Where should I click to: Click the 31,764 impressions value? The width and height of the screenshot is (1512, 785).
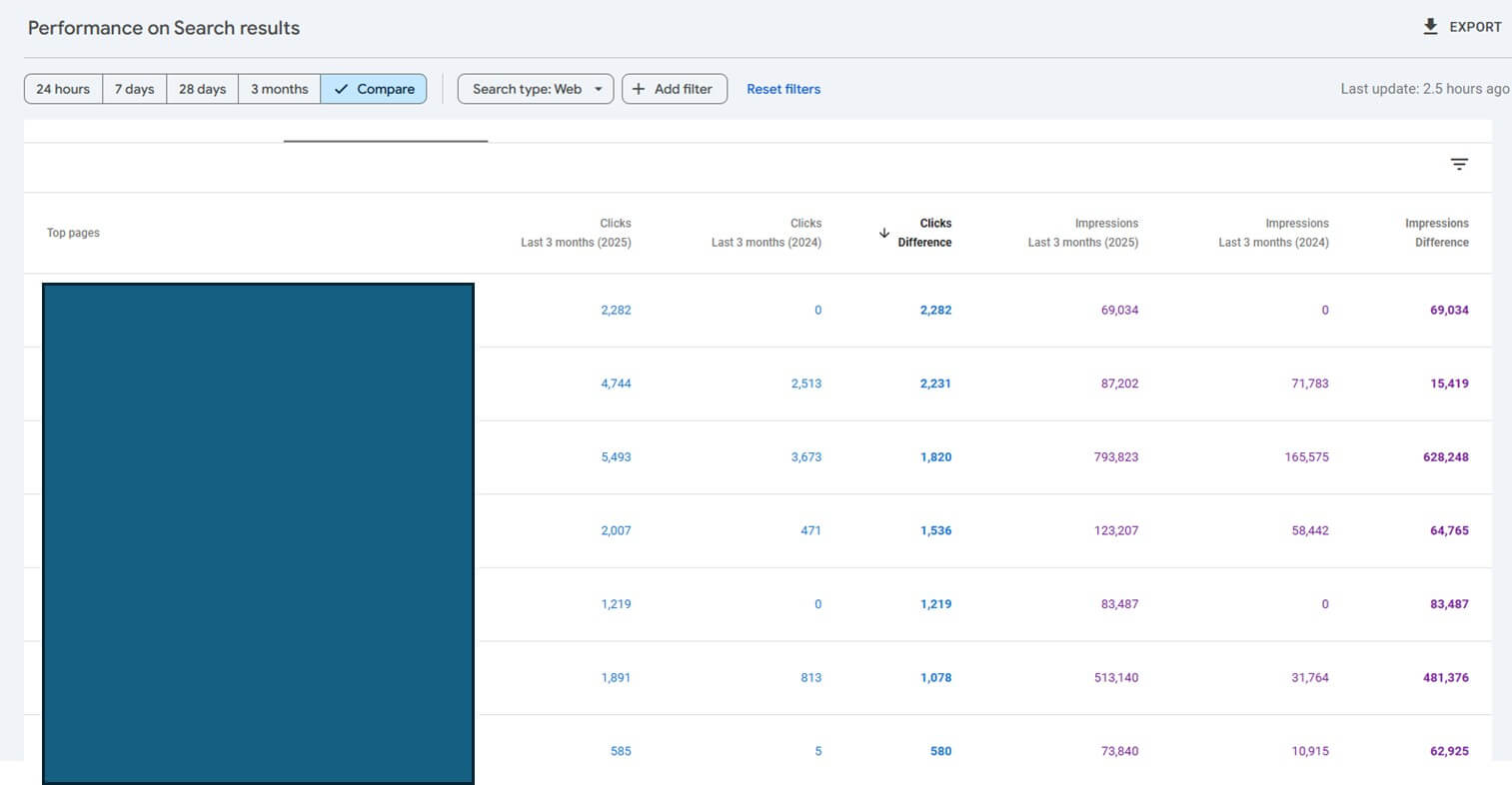1310,678
